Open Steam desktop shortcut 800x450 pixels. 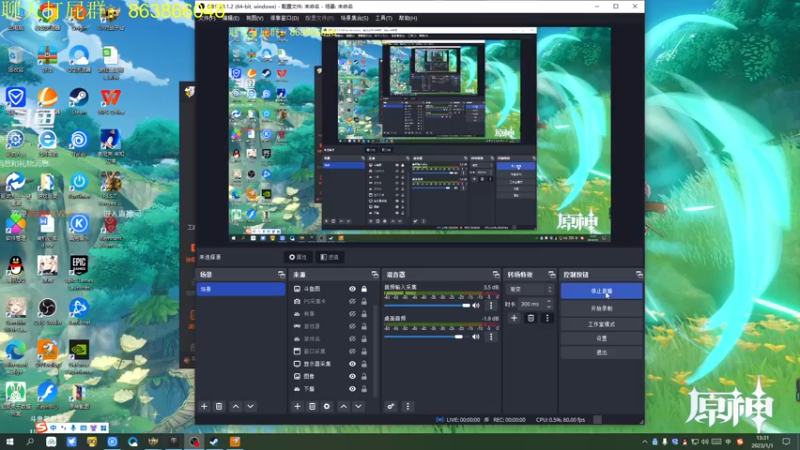79,101
